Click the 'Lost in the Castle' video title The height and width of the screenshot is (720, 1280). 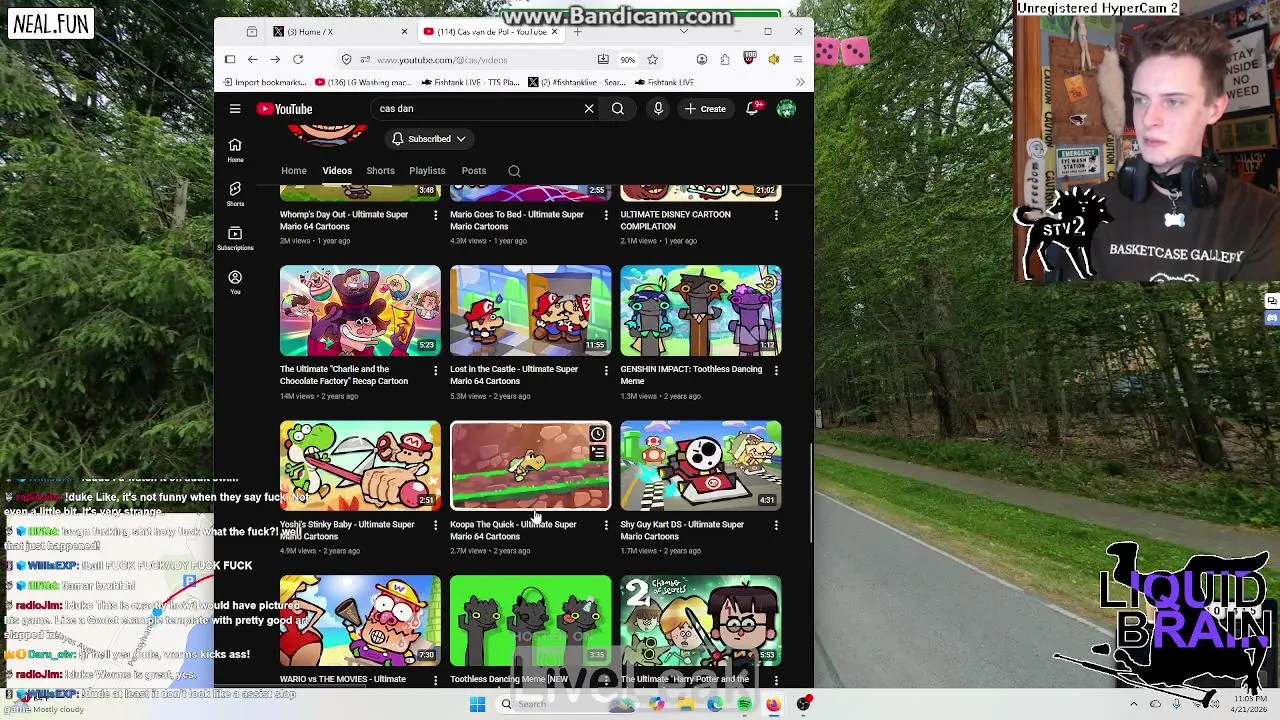514,375
